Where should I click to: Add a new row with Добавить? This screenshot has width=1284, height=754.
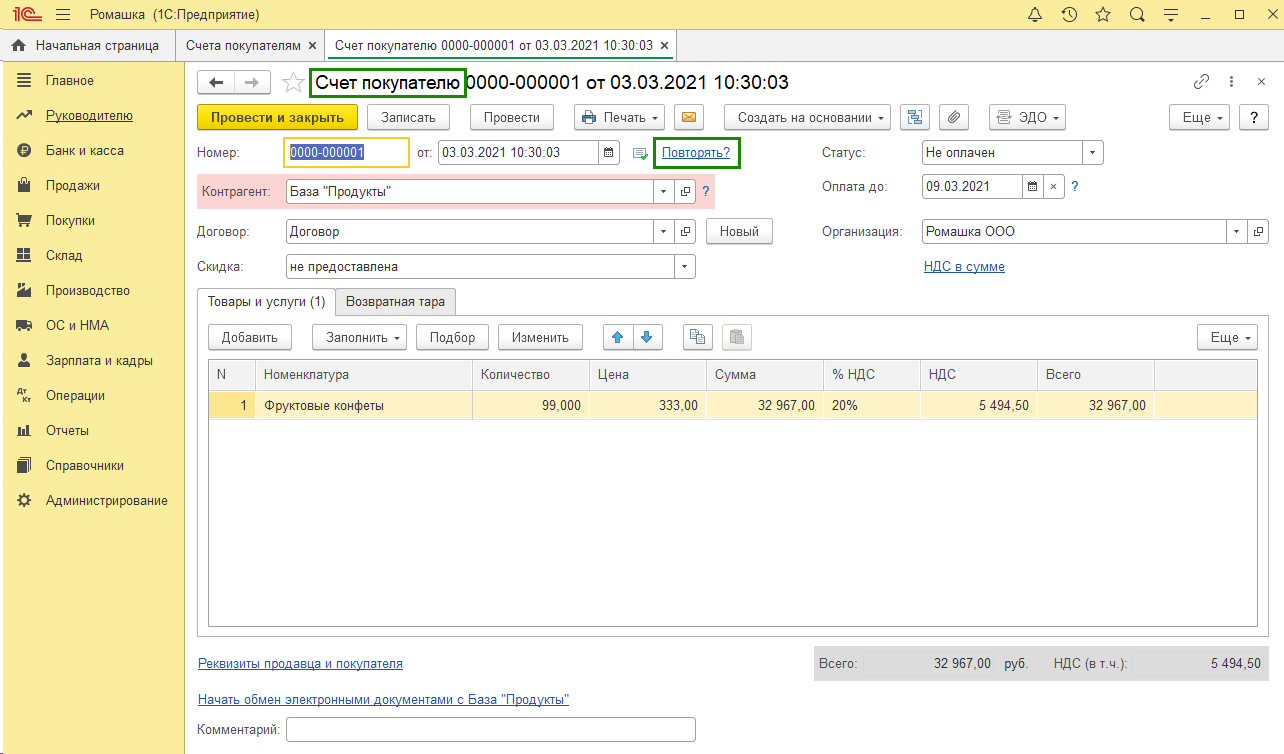click(250, 337)
